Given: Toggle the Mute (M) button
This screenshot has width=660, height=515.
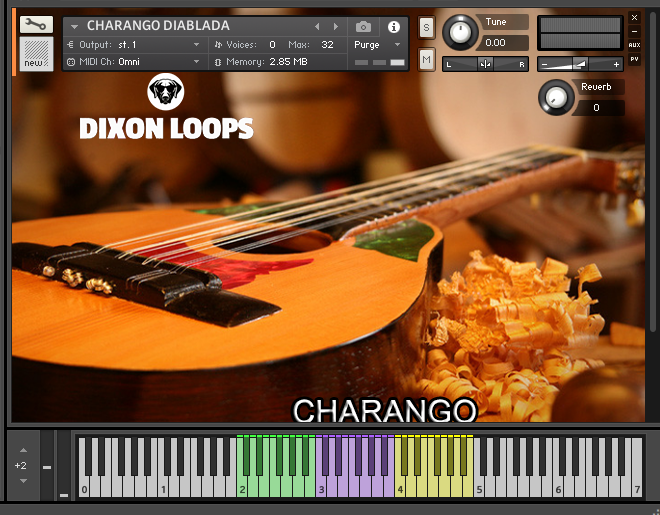Looking at the screenshot, I should [x=426, y=61].
